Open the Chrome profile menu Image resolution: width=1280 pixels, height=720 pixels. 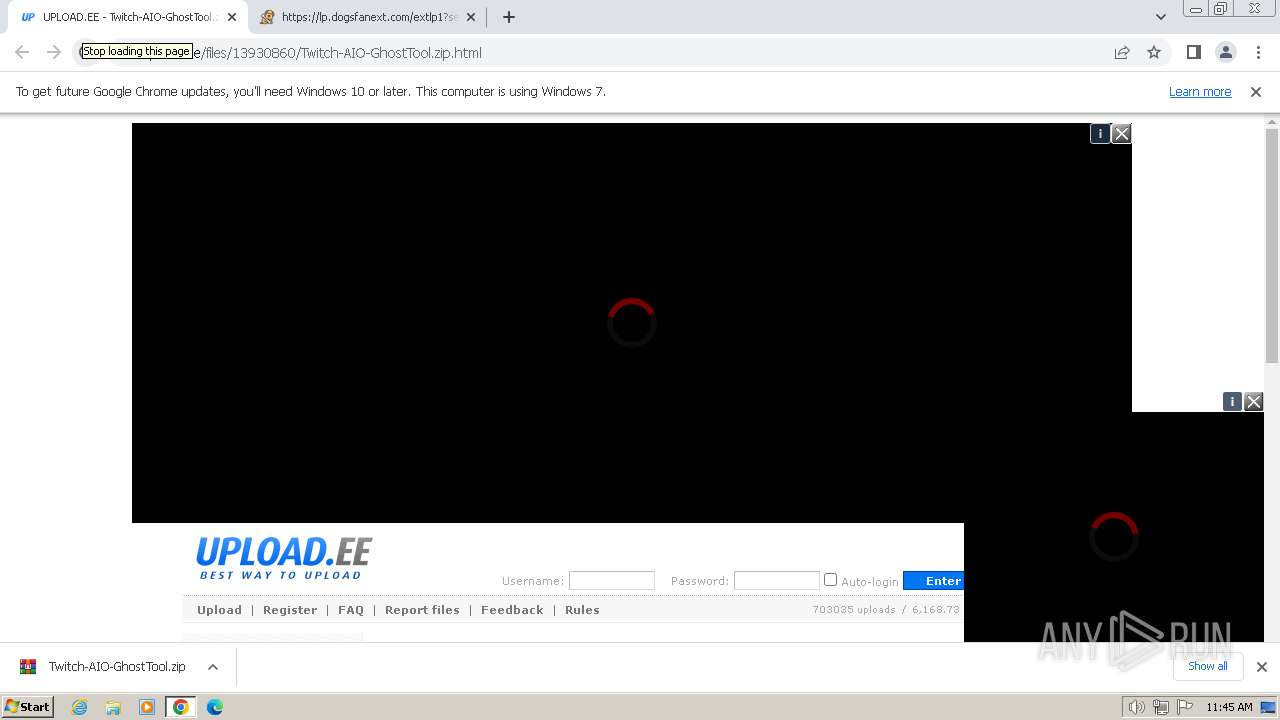coord(1226,53)
